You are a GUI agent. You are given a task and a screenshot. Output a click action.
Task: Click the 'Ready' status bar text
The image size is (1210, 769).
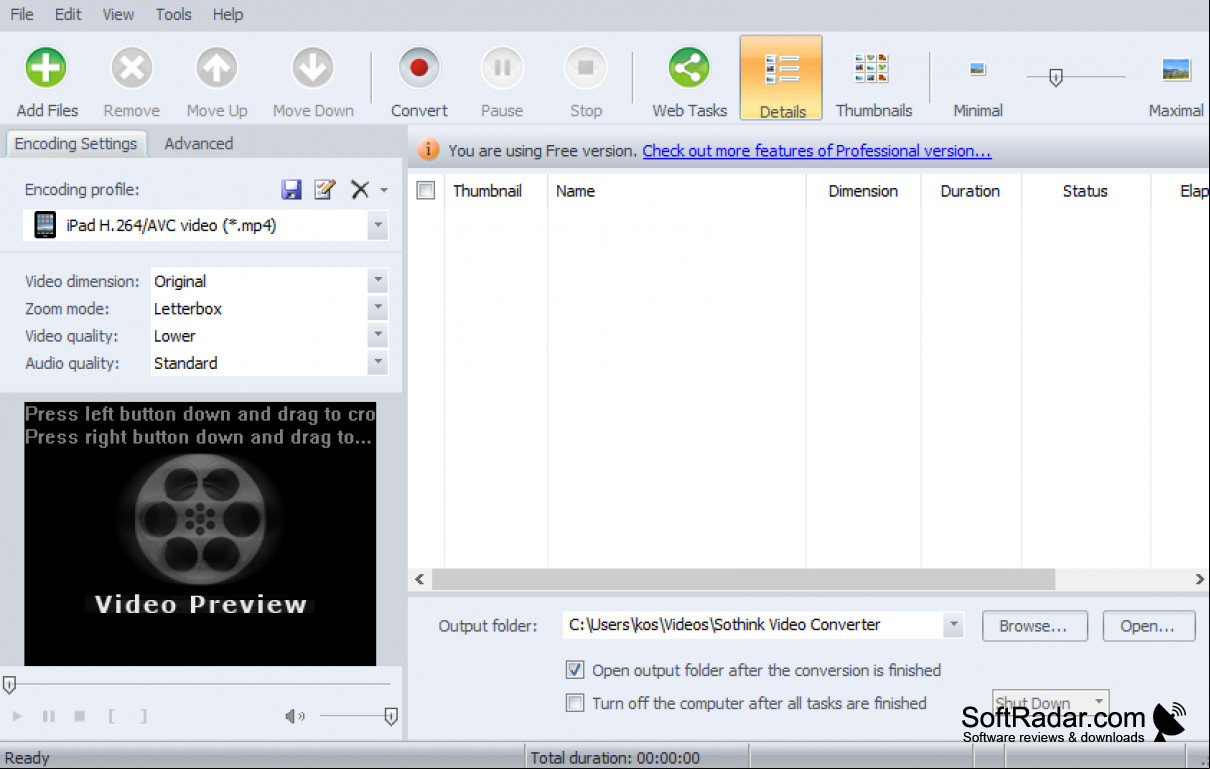coord(27,758)
